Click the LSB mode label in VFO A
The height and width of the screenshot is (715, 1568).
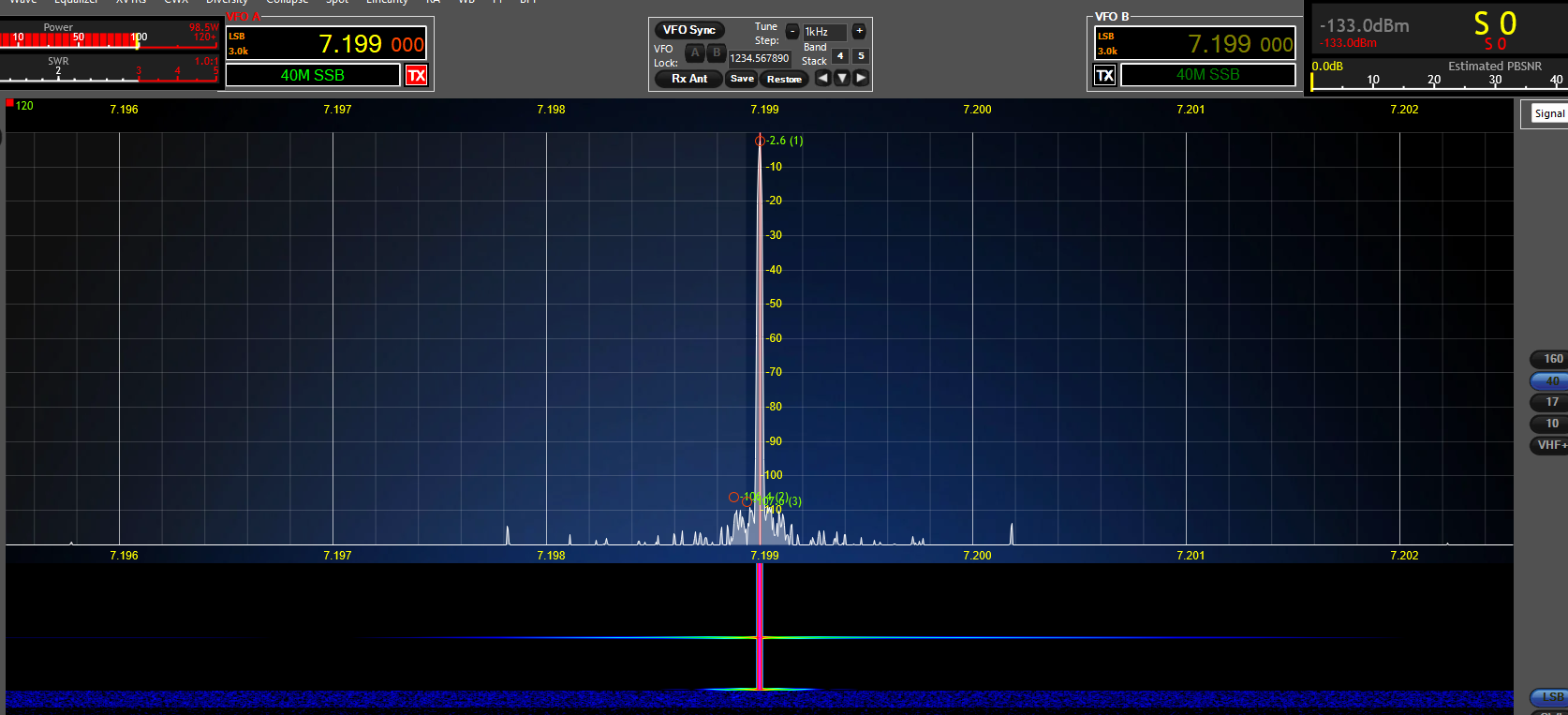(237, 37)
